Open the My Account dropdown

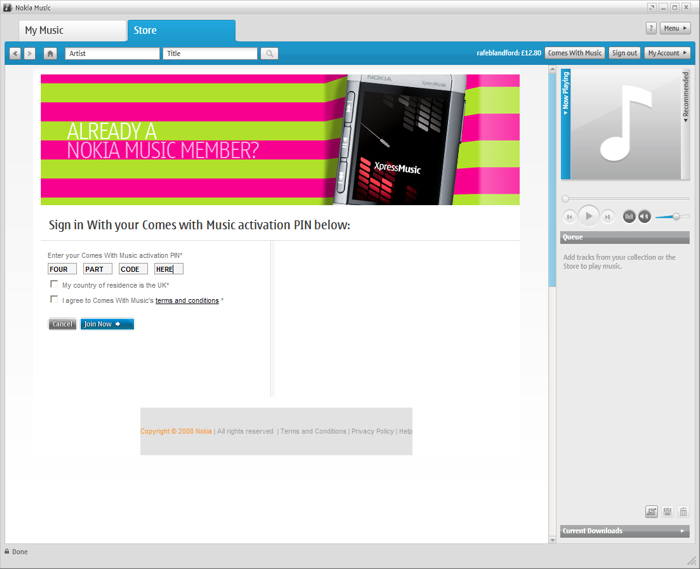click(667, 53)
